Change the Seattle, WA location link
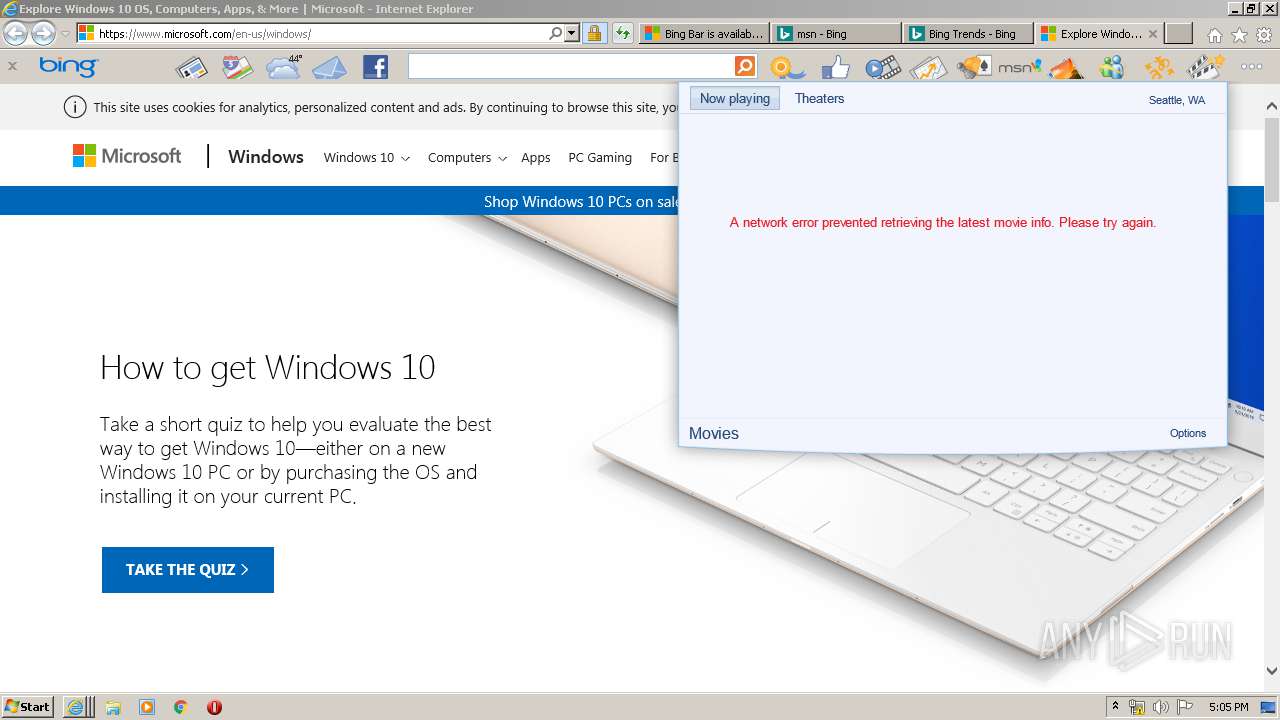This screenshot has width=1280, height=720. coord(1177,100)
